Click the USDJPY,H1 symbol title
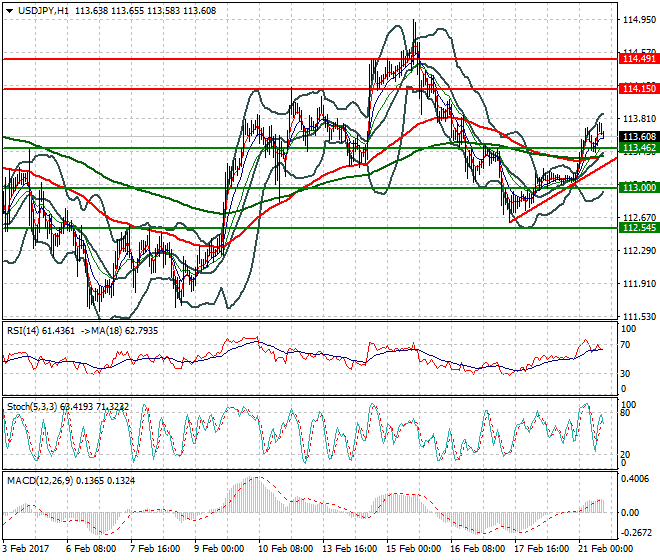Viewport: 660px width, 560px height. (43, 11)
